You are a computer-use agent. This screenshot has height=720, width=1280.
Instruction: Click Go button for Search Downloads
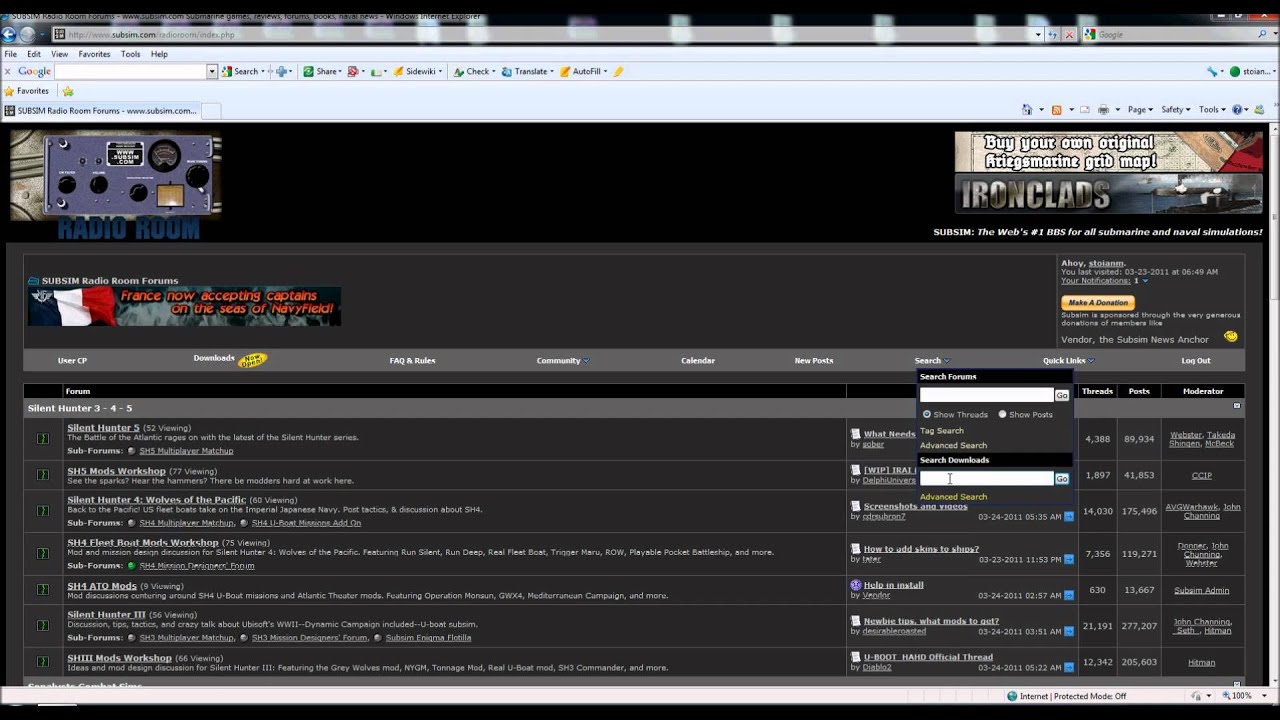(x=1062, y=479)
